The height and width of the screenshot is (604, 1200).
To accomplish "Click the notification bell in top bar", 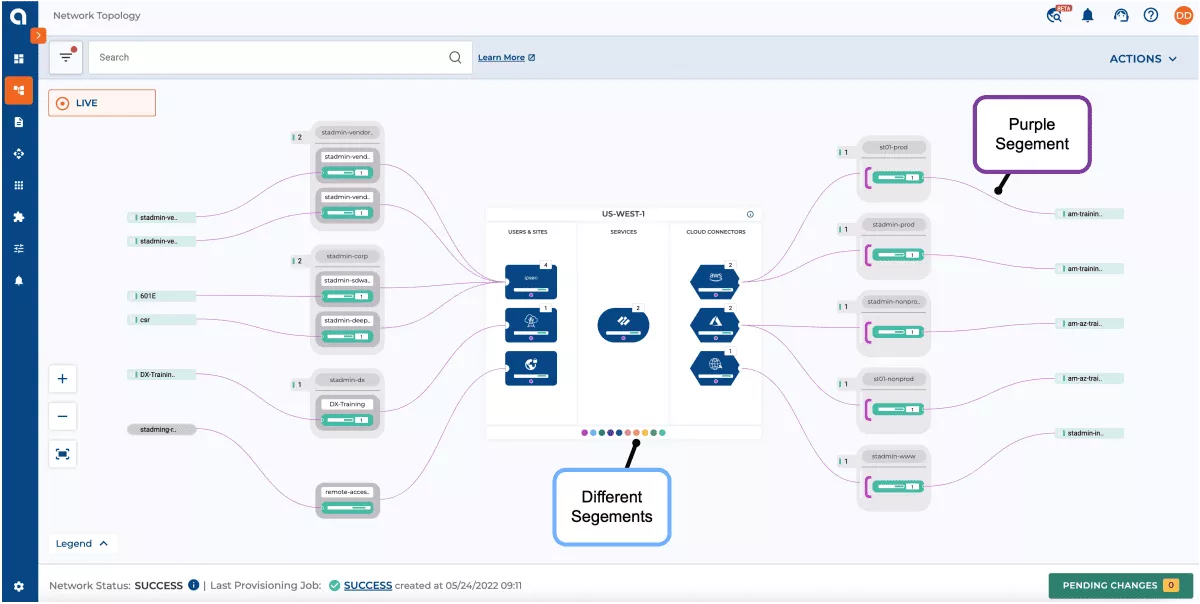I will (1087, 15).
